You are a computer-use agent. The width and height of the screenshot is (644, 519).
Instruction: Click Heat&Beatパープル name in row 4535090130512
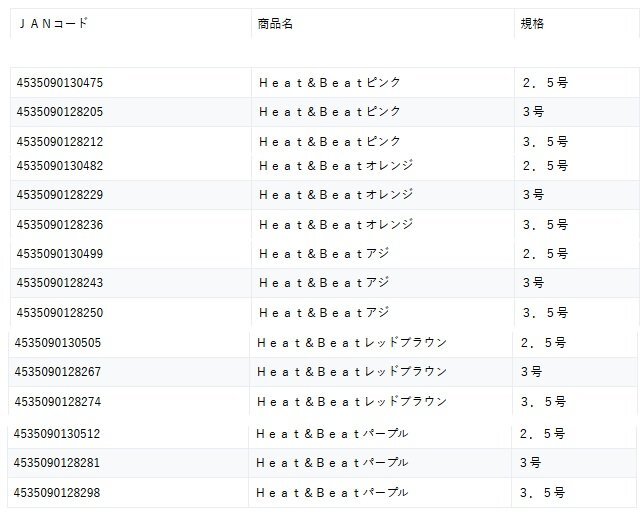click(332, 434)
